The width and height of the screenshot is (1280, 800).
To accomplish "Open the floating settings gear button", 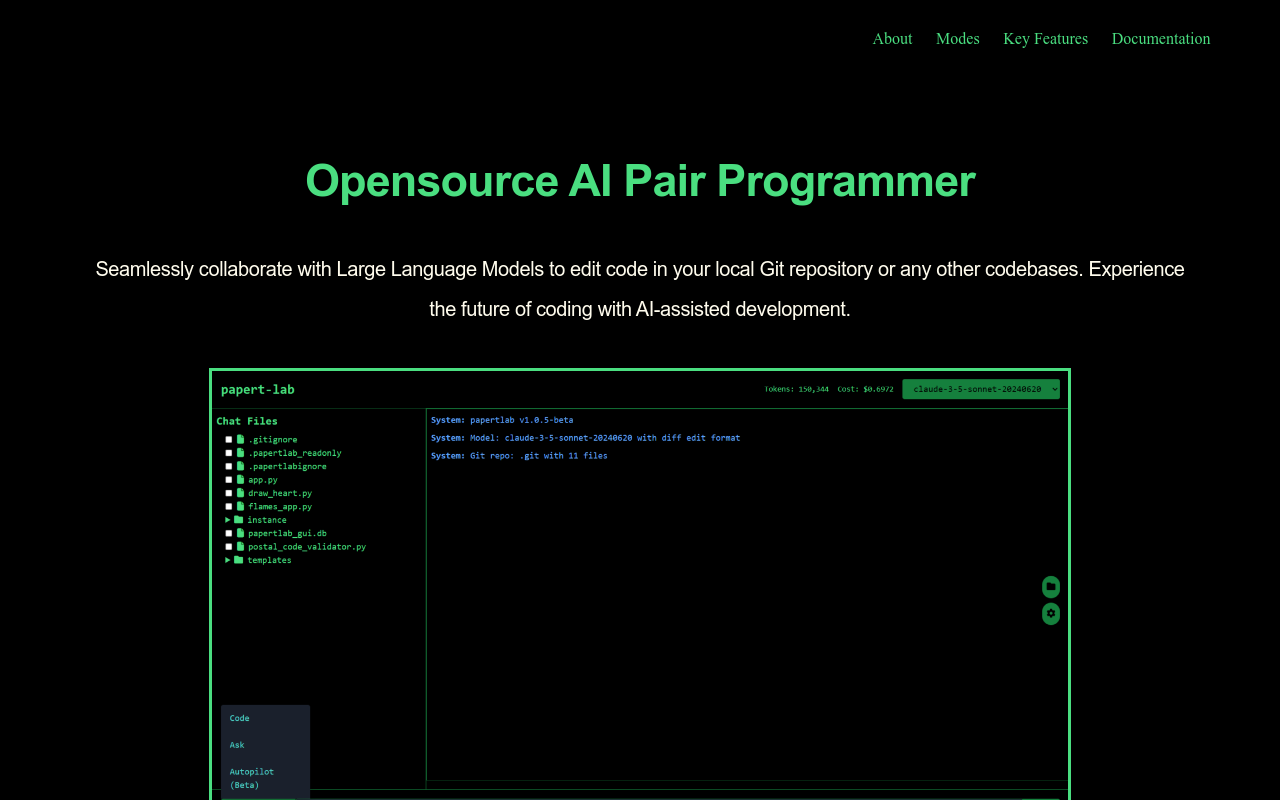I will pos(1051,614).
